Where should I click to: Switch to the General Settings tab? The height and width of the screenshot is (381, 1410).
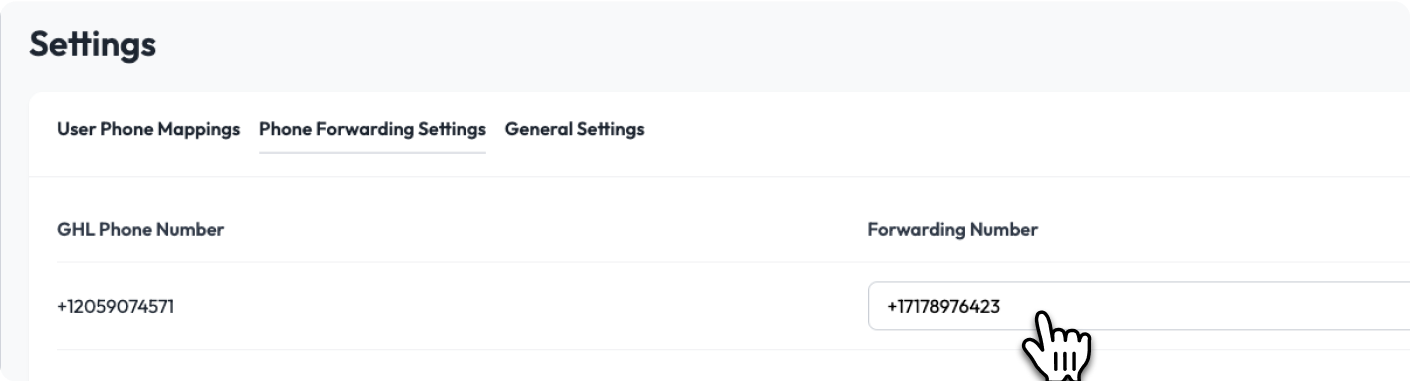pyautogui.click(x=574, y=129)
